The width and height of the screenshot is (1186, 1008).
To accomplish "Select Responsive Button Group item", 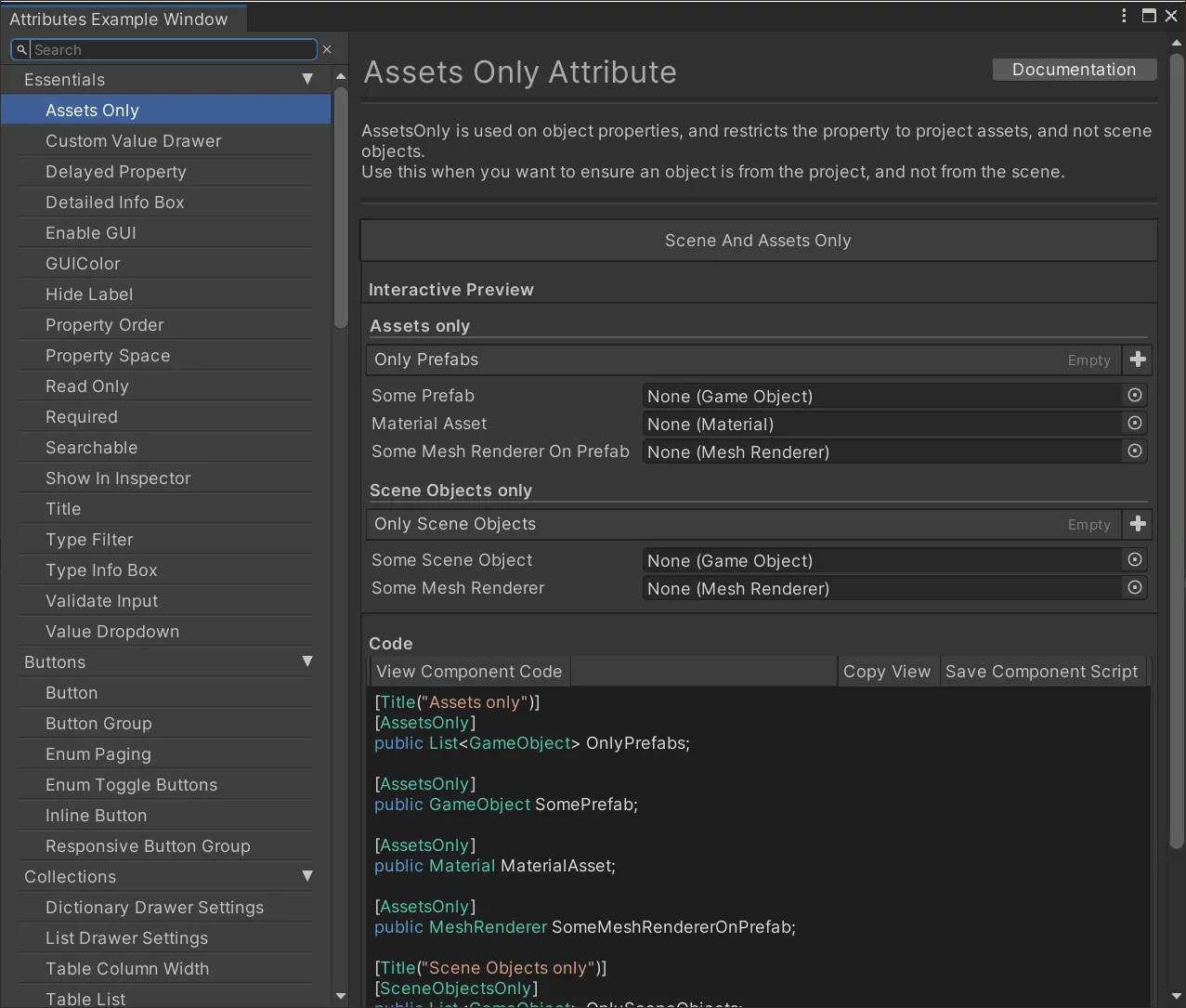I will (x=166, y=846).
